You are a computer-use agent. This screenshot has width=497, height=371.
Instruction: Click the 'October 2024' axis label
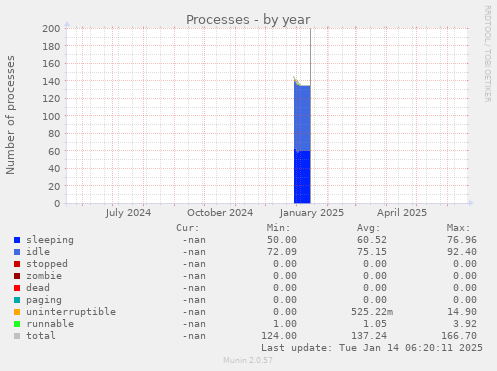(220, 213)
